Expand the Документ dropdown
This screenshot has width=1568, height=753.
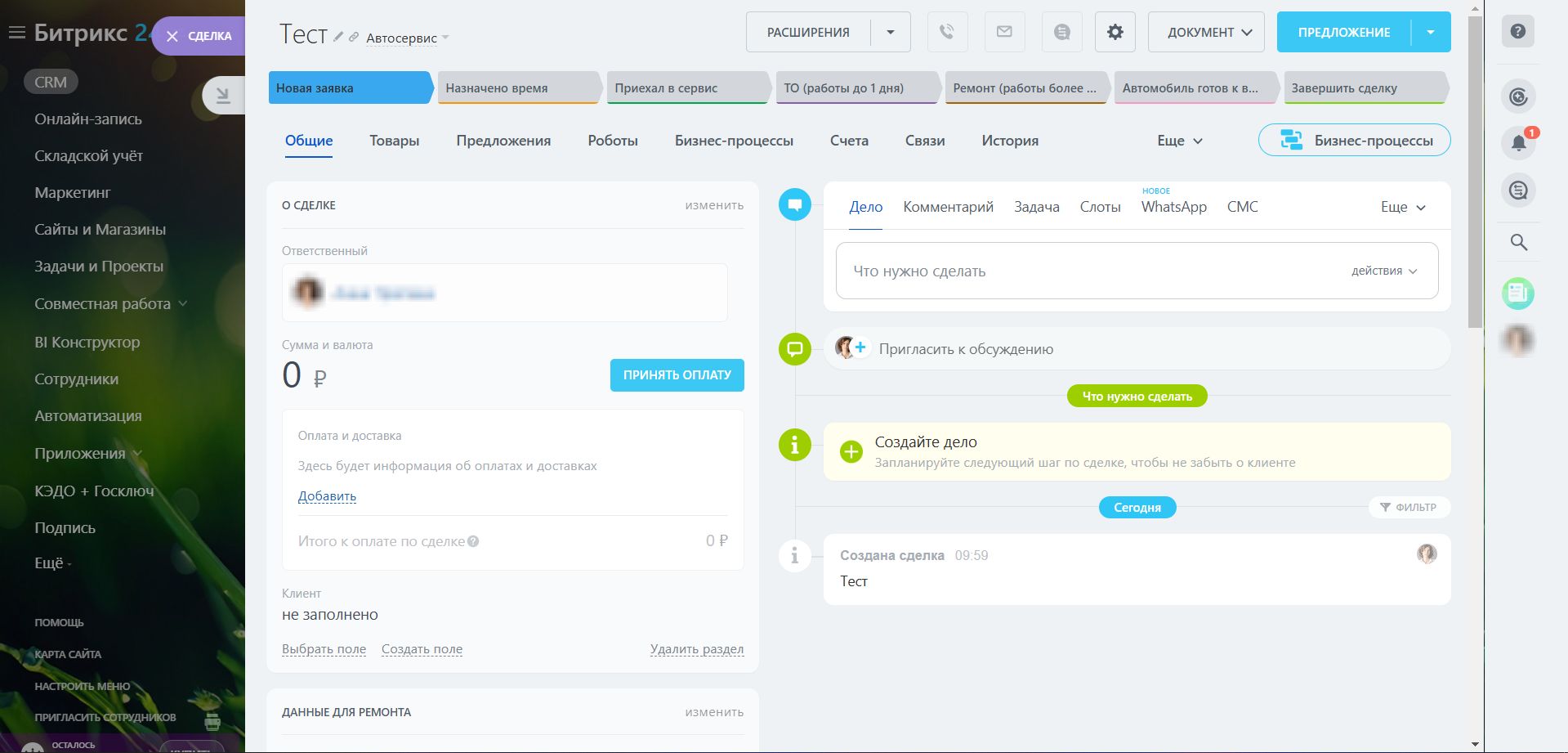(x=1205, y=33)
